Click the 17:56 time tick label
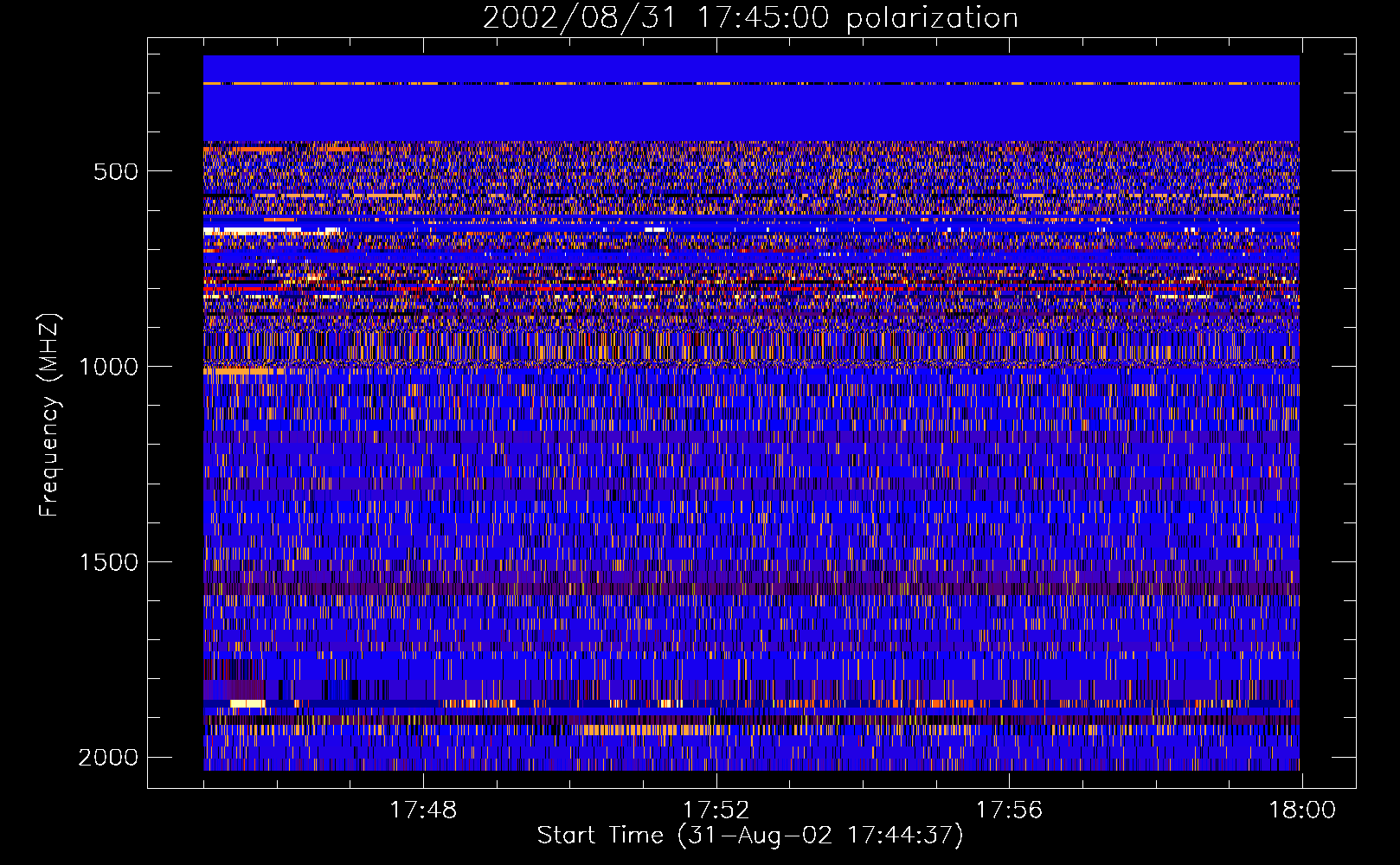The height and width of the screenshot is (865, 1400). click(1009, 811)
